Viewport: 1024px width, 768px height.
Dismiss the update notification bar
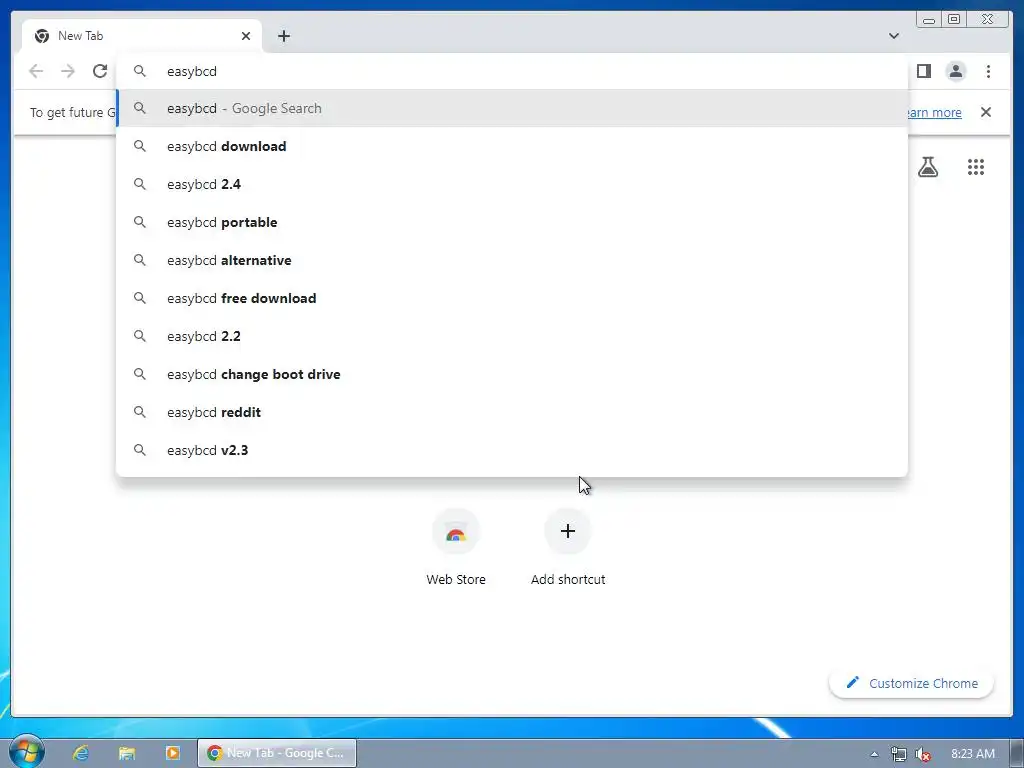(986, 112)
